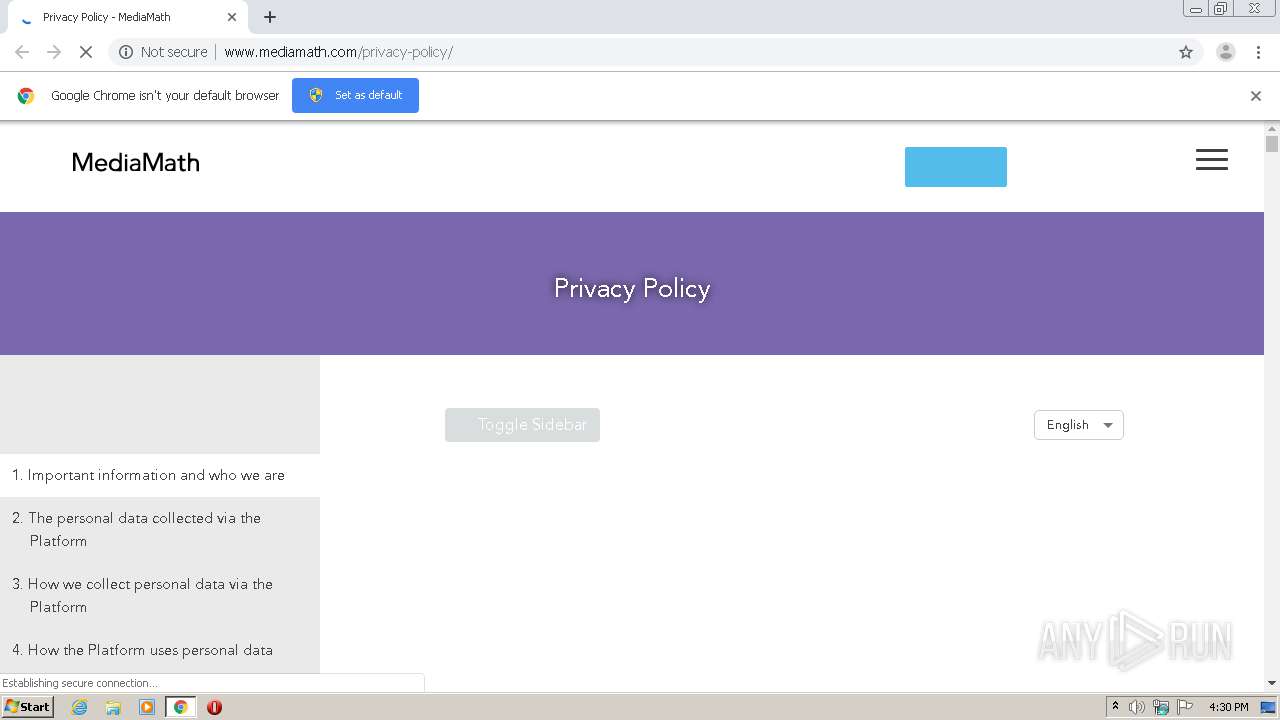The height and width of the screenshot is (720, 1280).
Task: Close the Privacy Policy tab
Action: (232, 17)
